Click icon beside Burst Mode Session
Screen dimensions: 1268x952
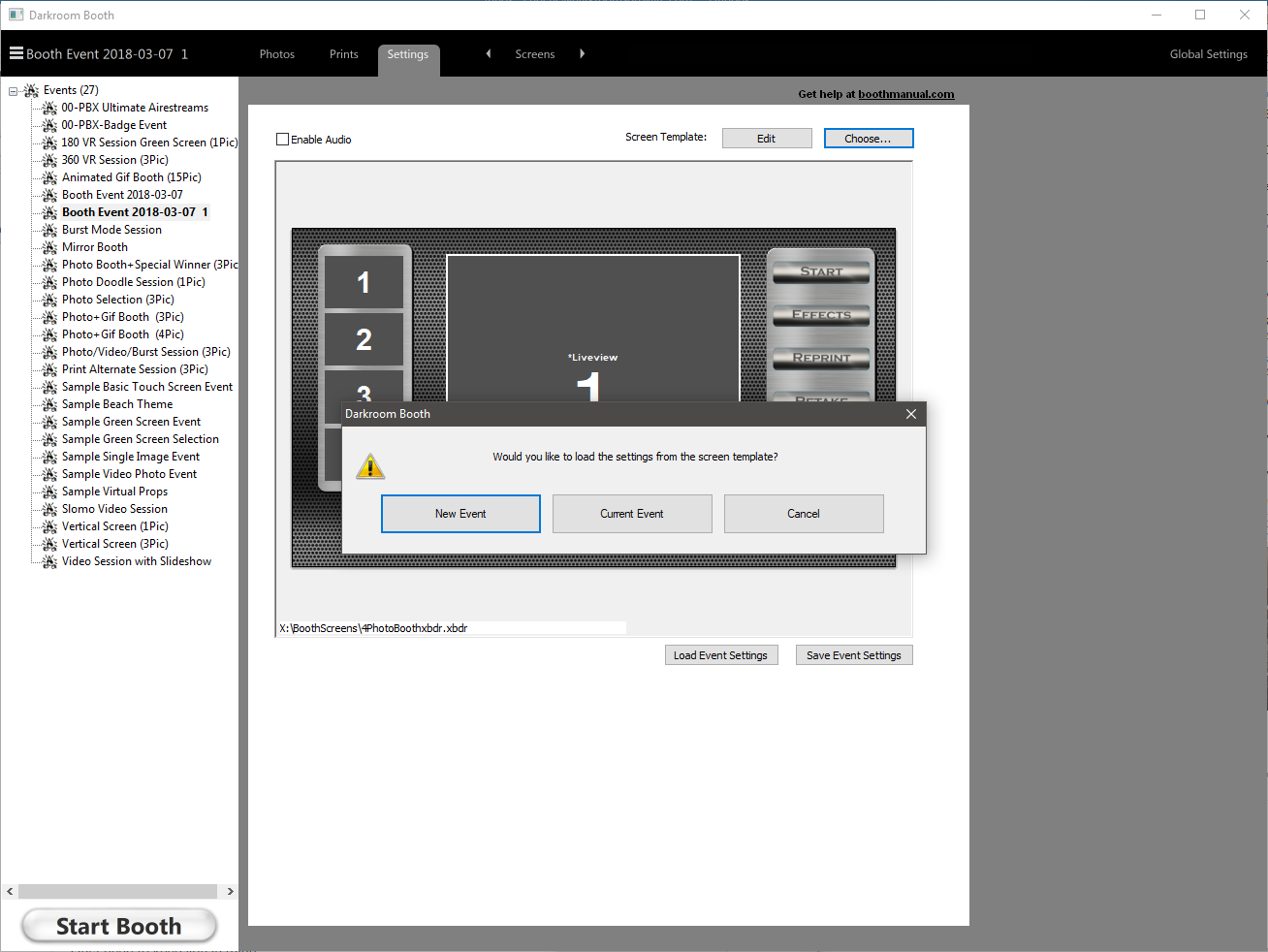click(50, 230)
